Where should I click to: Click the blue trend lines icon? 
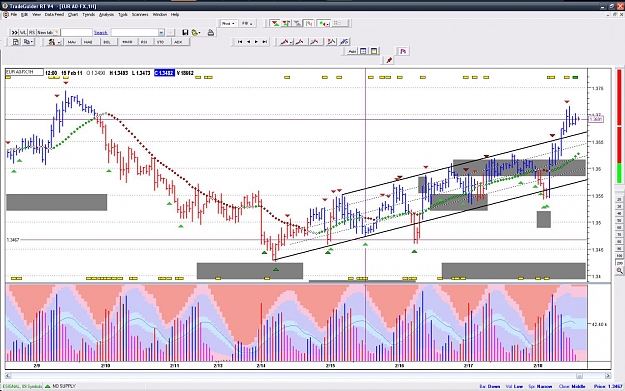pyautogui.click(x=344, y=42)
